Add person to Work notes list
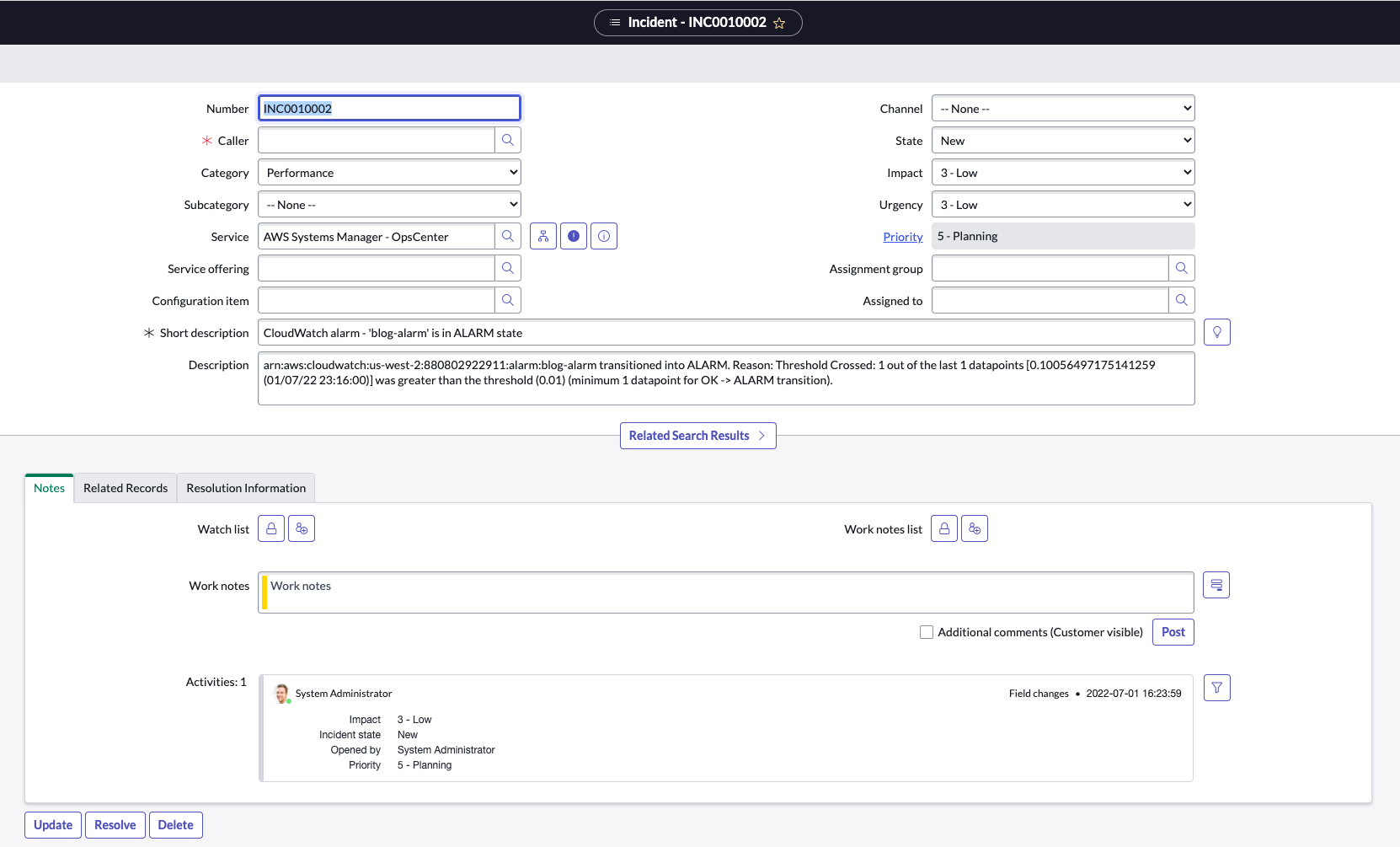 [975, 528]
